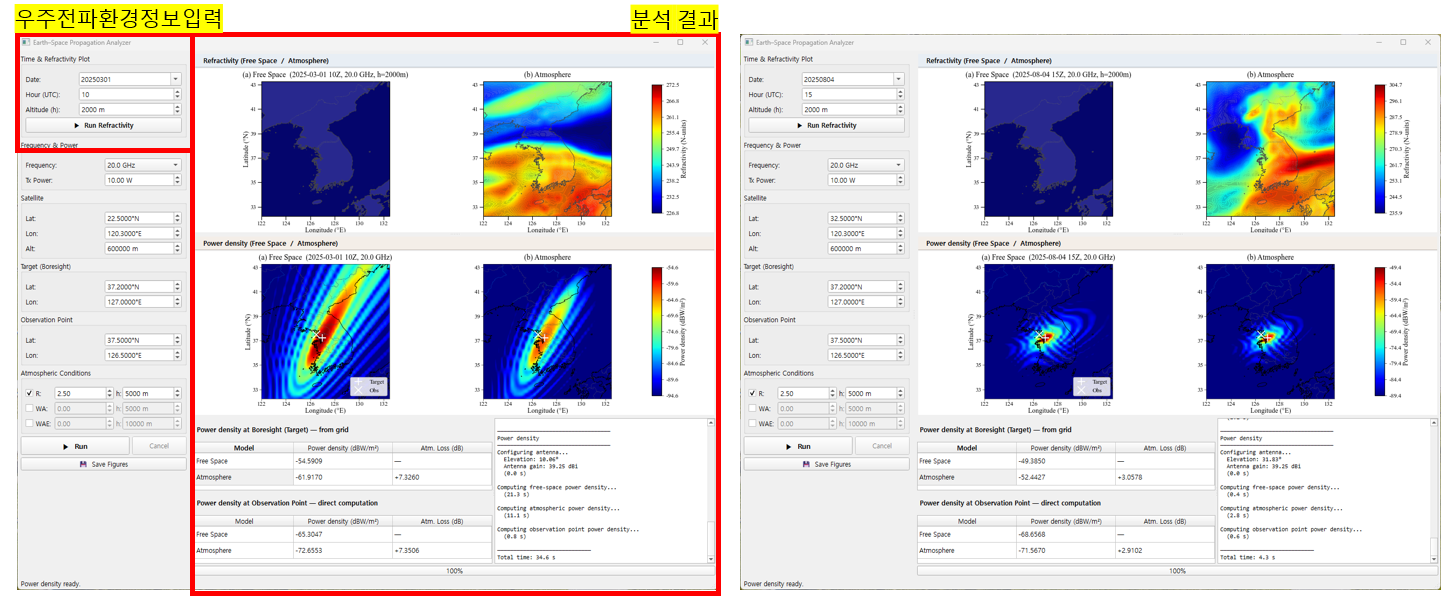Click the app icon in the 20250804 window title bar
The image size is (1441, 596).
pos(749,43)
